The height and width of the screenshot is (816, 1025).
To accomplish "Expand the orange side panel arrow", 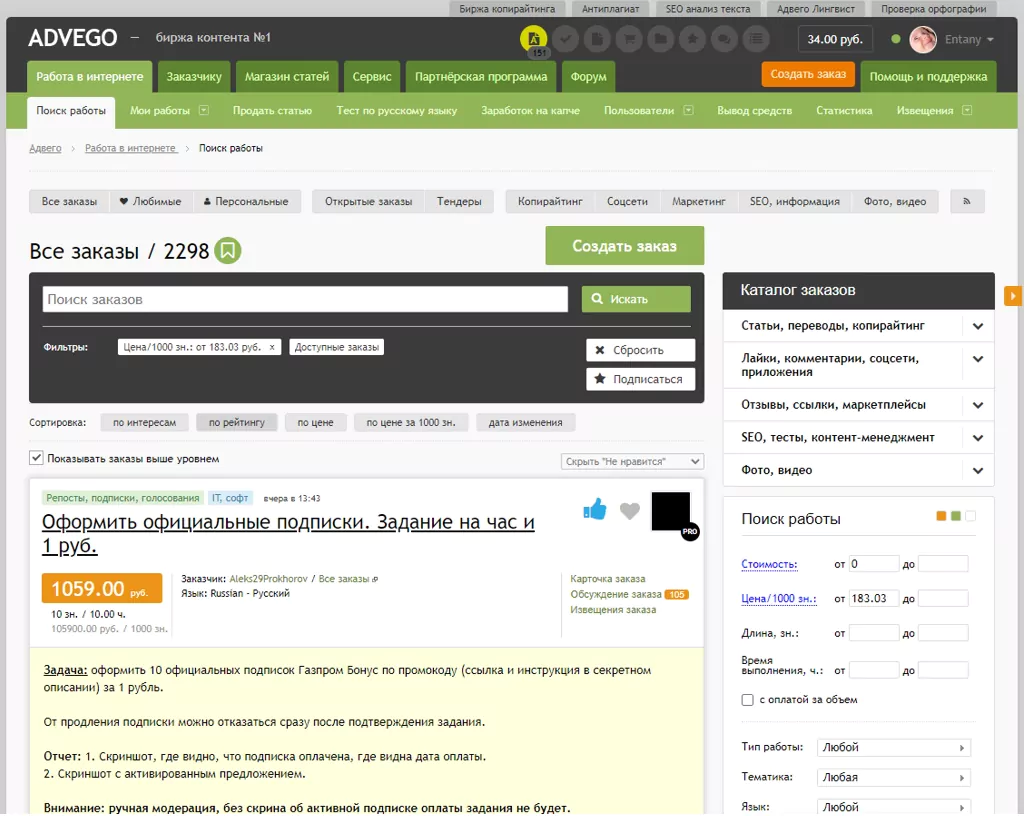I will click(1013, 296).
